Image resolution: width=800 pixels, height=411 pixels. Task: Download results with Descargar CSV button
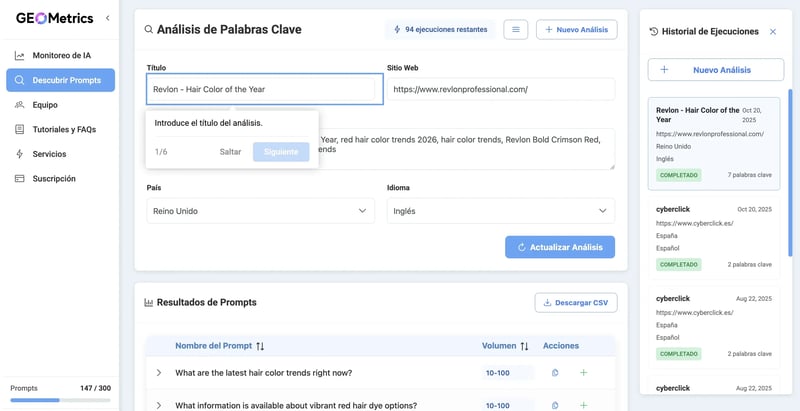click(576, 303)
